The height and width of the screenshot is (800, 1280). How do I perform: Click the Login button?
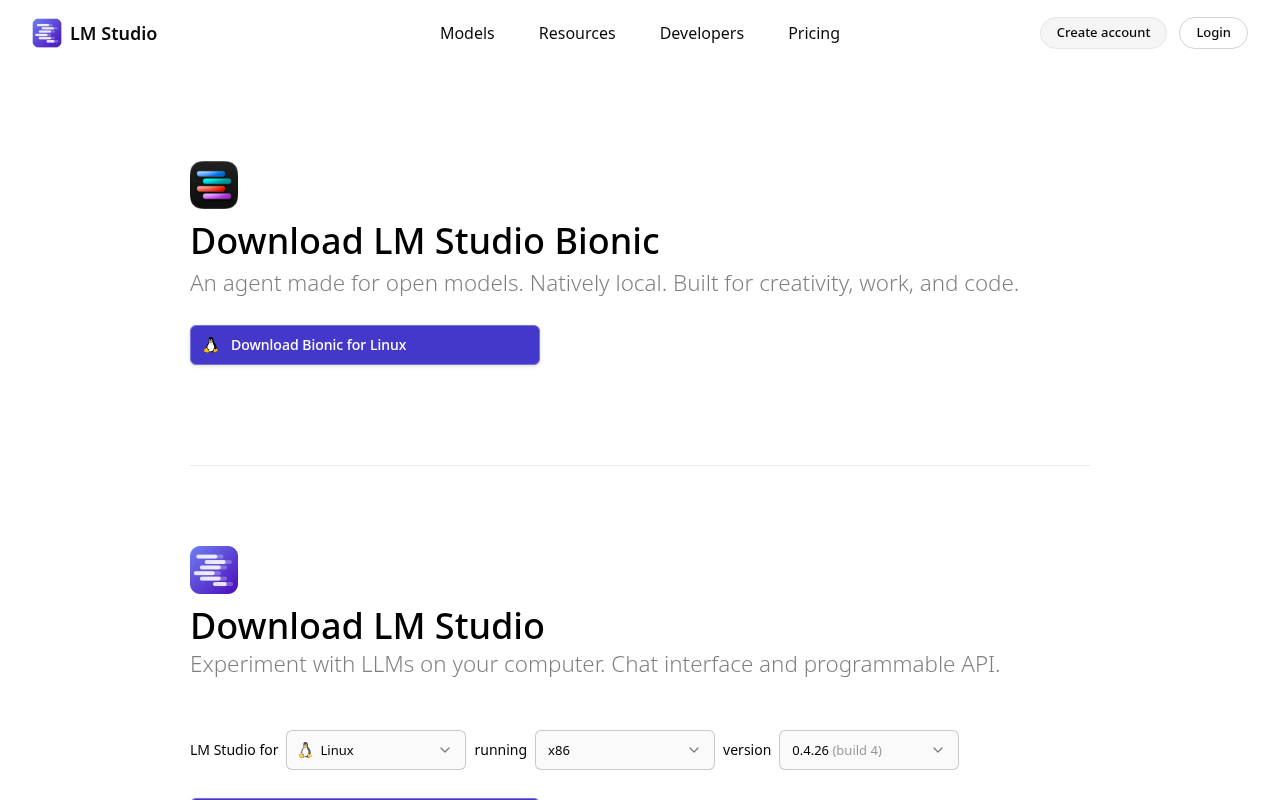pyautogui.click(x=1213, y=33)
